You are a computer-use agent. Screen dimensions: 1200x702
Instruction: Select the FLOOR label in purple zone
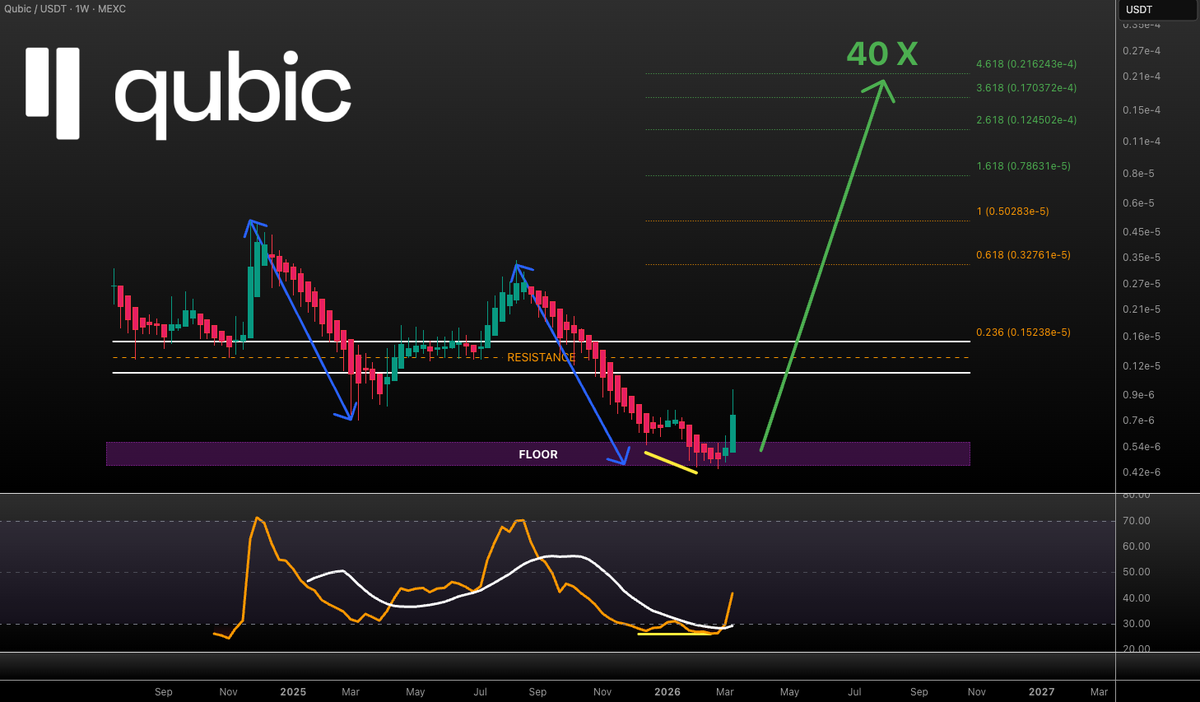[x=538, y=454]
